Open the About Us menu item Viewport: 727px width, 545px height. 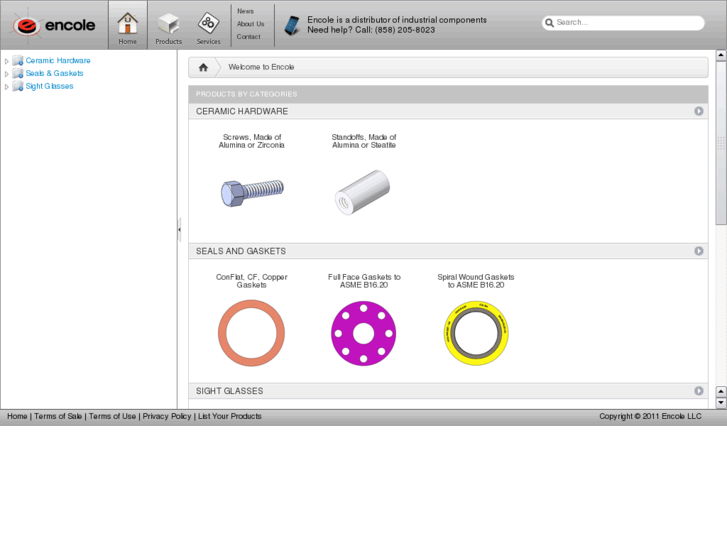pyautogui.click(x=250, y=24)
